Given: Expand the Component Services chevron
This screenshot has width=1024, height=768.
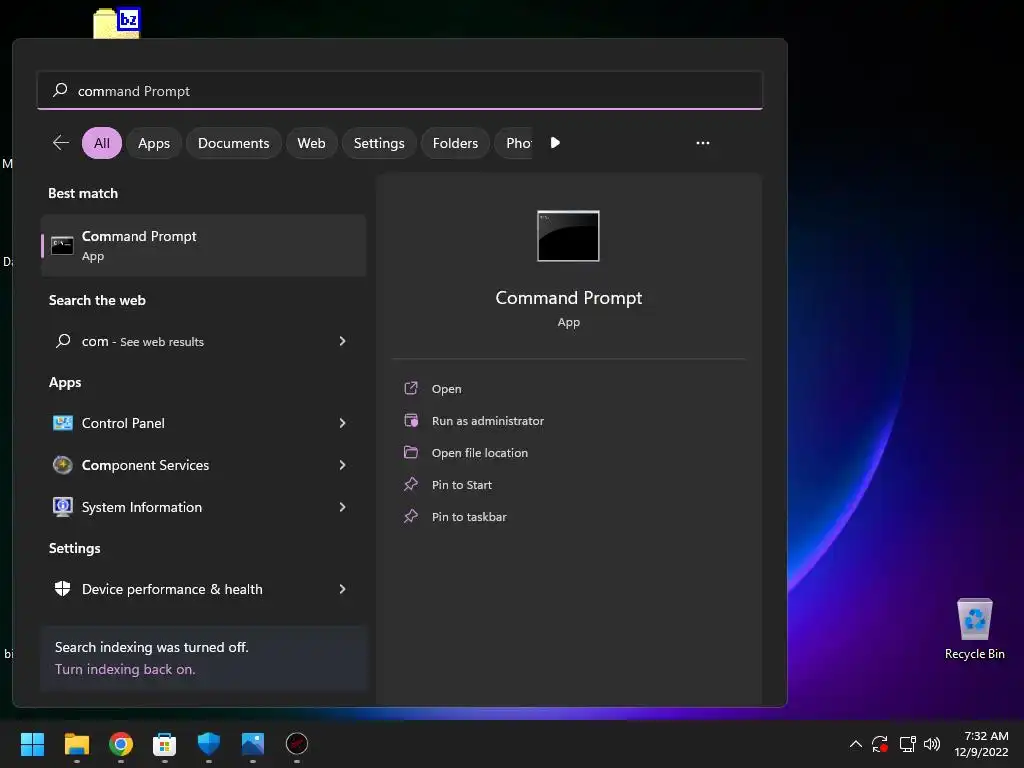Looking at the screenshot, I should click(x=342, y=465).
